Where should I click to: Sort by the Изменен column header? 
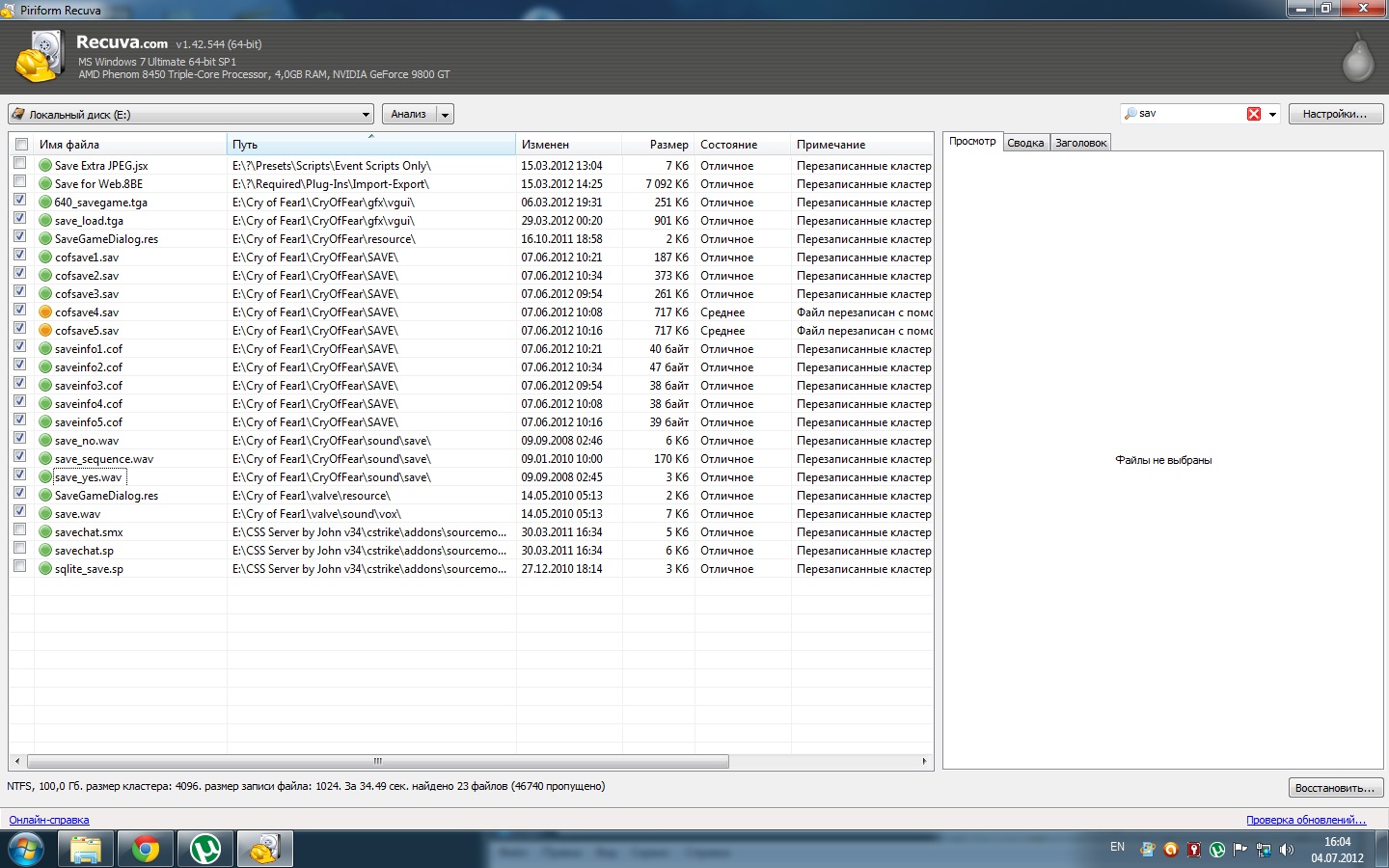569,145
